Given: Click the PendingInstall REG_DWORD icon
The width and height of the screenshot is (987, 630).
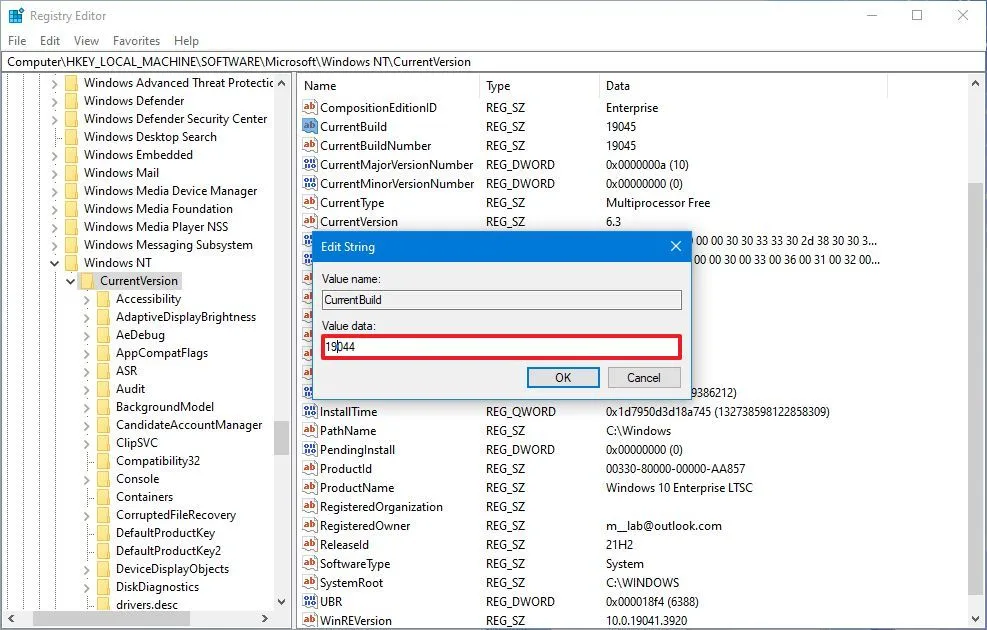Looking at the screenshot, I should (310, 449).
